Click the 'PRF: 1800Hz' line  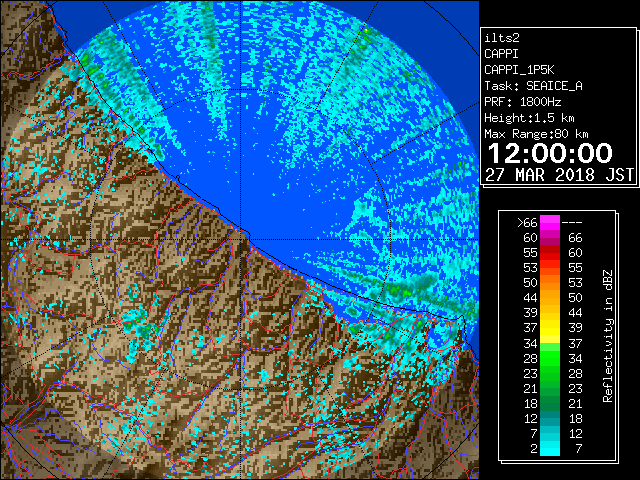[522, 102]
